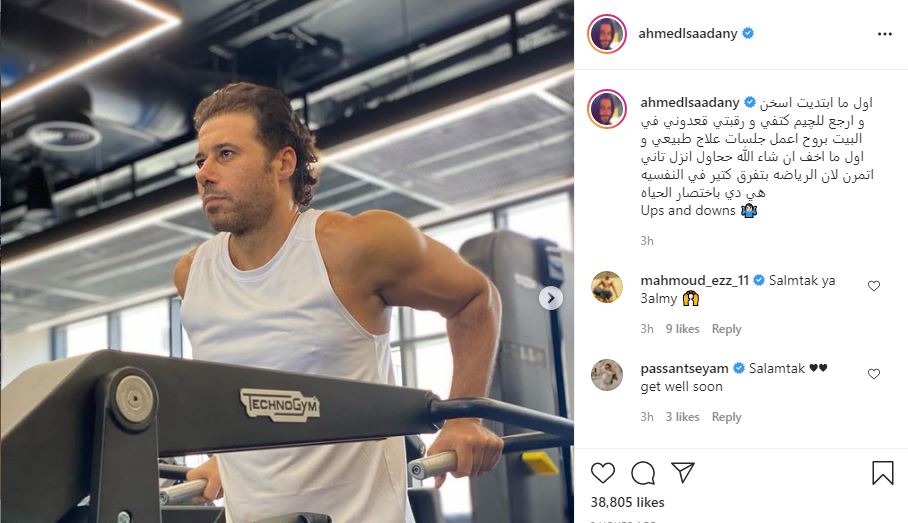Share post via paper plane icon
Screen dimensions: 908x523
[x=683, y=473]
